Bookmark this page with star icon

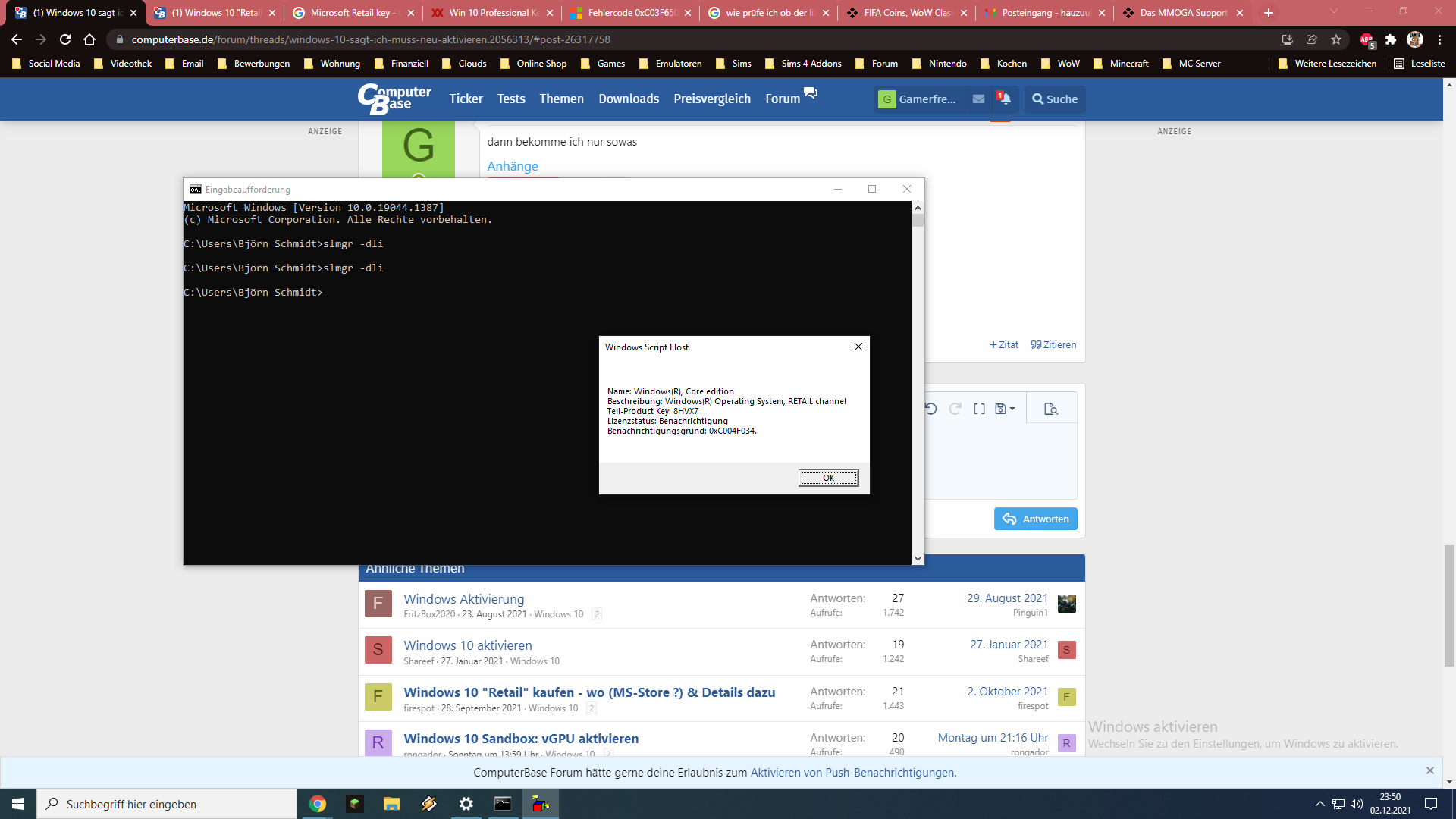point(1336,39)
